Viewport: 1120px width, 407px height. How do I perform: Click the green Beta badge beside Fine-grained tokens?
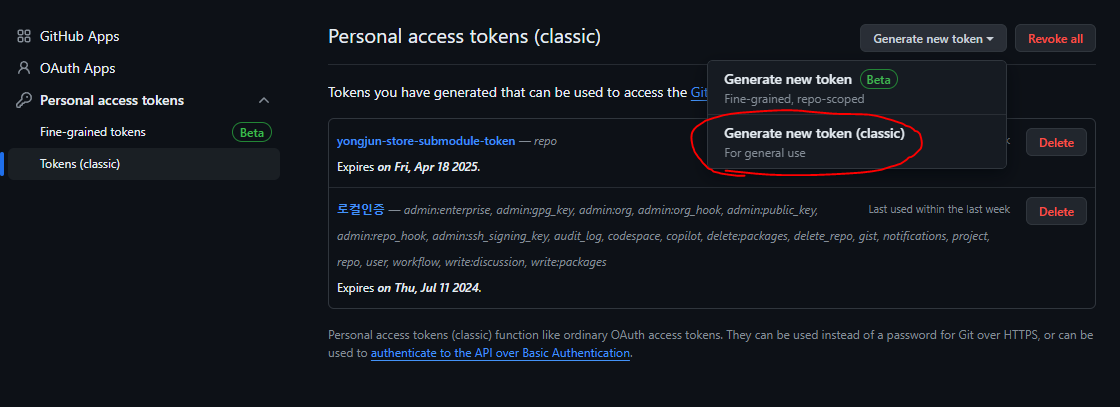[252, 132]
